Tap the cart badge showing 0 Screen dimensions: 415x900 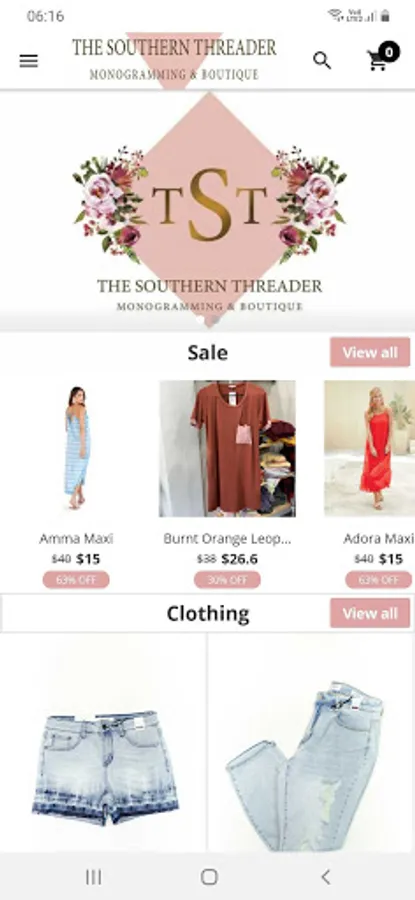389,52
